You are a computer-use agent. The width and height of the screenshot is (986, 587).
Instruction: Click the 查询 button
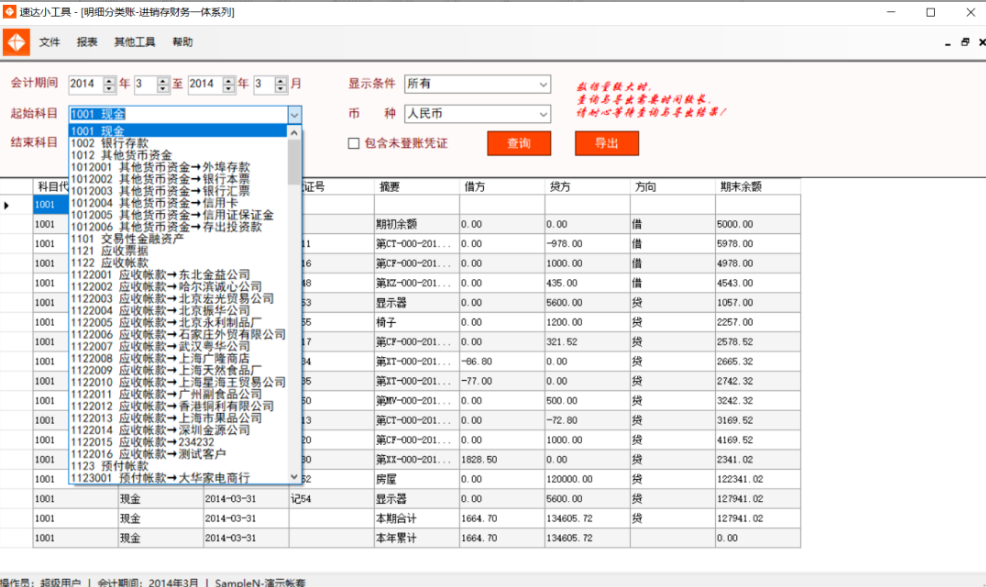518,143
